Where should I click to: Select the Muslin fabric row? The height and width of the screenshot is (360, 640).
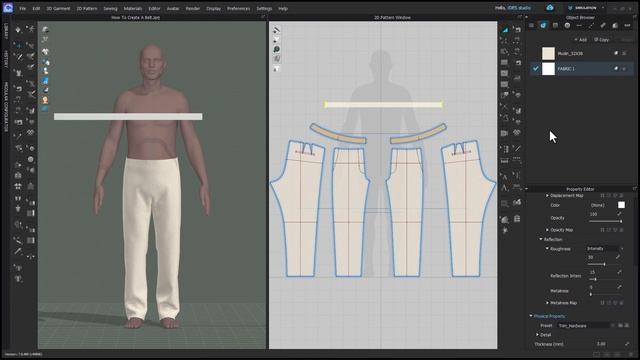[x=582, y=53]
